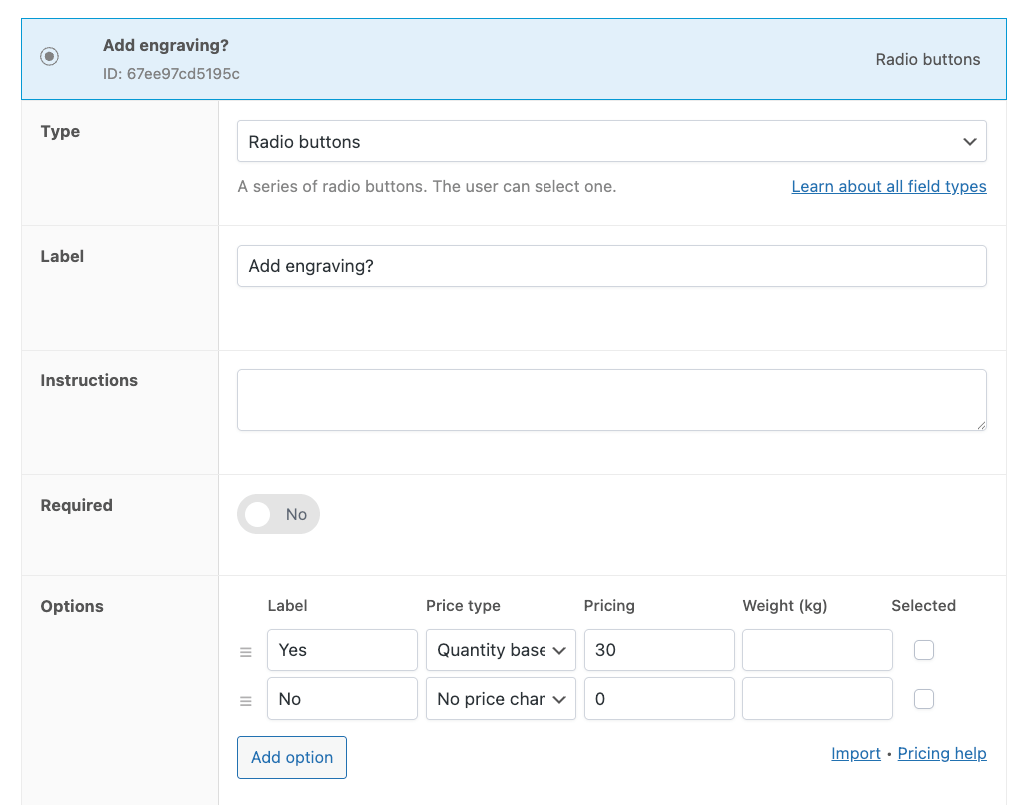This screenshot has height=805, width=1025.
Task: Click the Instructions row label
Action: coord(89,381)
